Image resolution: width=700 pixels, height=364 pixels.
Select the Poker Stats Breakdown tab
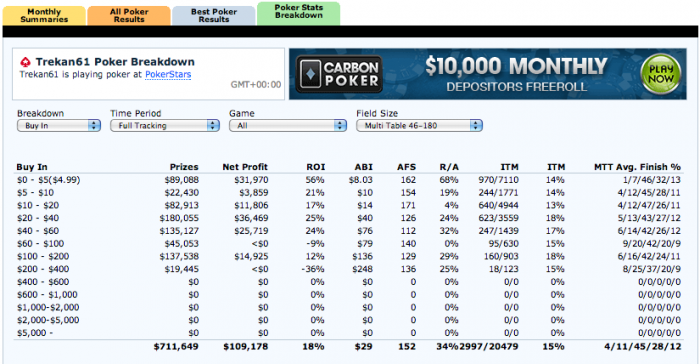(299, 13)
